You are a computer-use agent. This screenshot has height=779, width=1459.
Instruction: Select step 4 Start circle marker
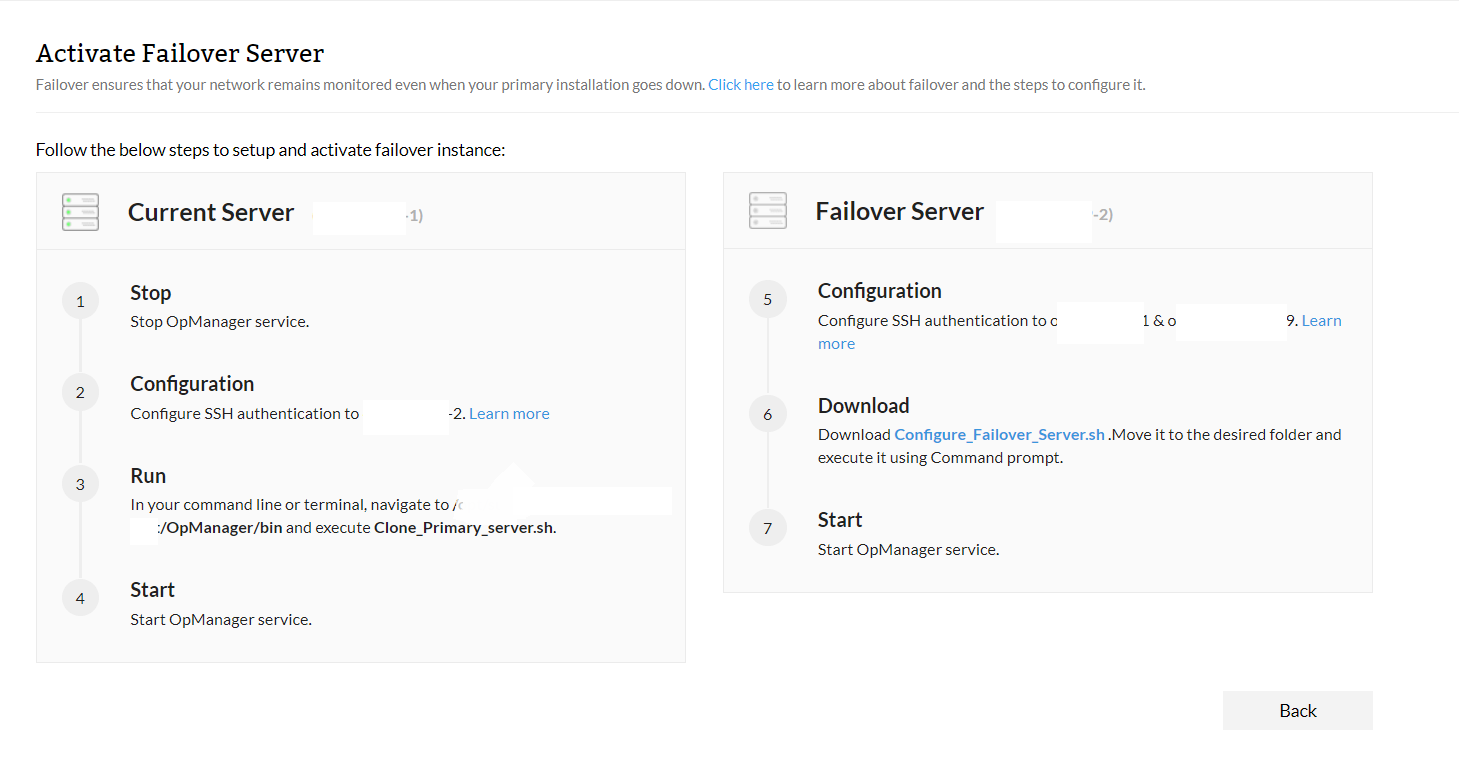pyautogui.click(x=80, y=599)
